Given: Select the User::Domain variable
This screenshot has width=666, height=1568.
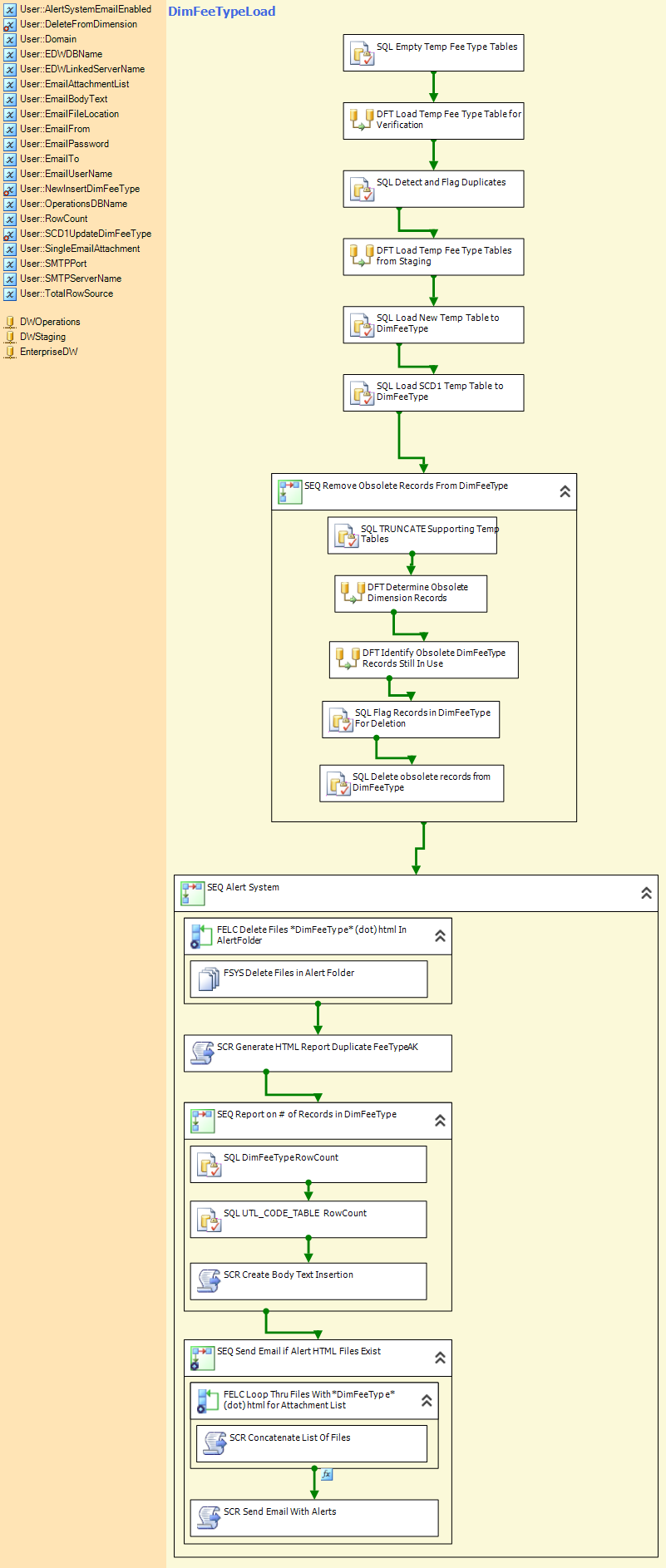Looking at the screenshot, I should pyautogui.click(x=48, y=39).
